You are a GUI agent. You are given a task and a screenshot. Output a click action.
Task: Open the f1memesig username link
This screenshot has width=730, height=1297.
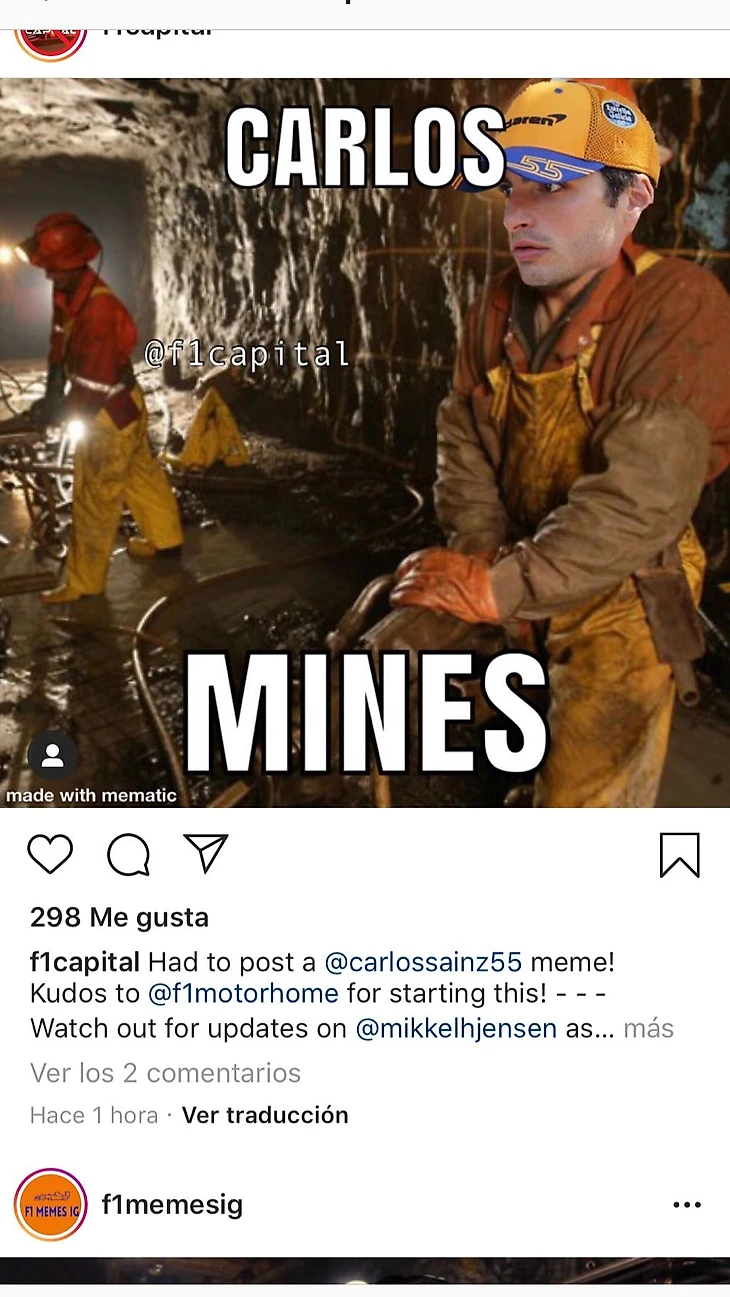pos(172,1205)
